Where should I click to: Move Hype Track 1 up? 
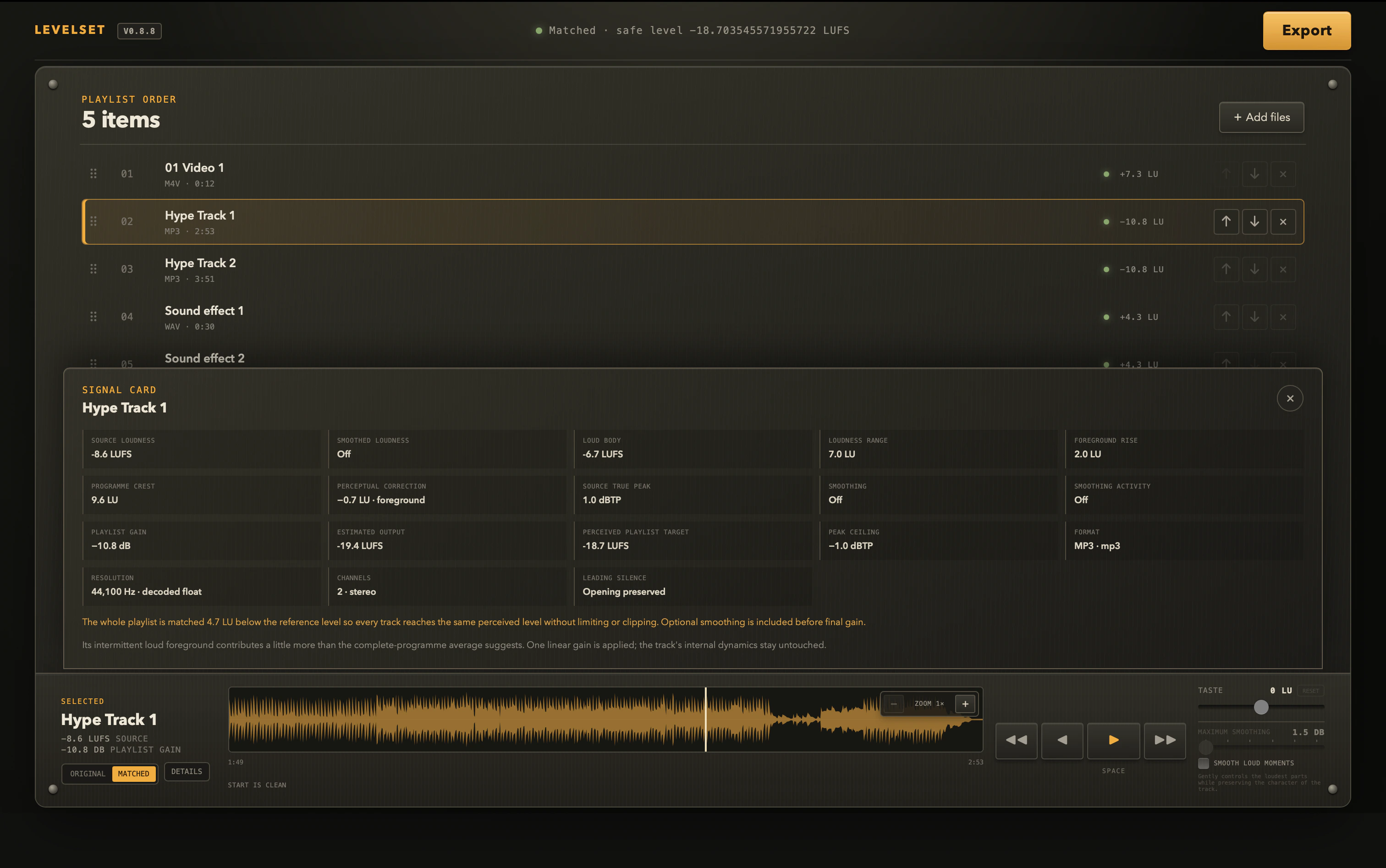coord(1226,222)
